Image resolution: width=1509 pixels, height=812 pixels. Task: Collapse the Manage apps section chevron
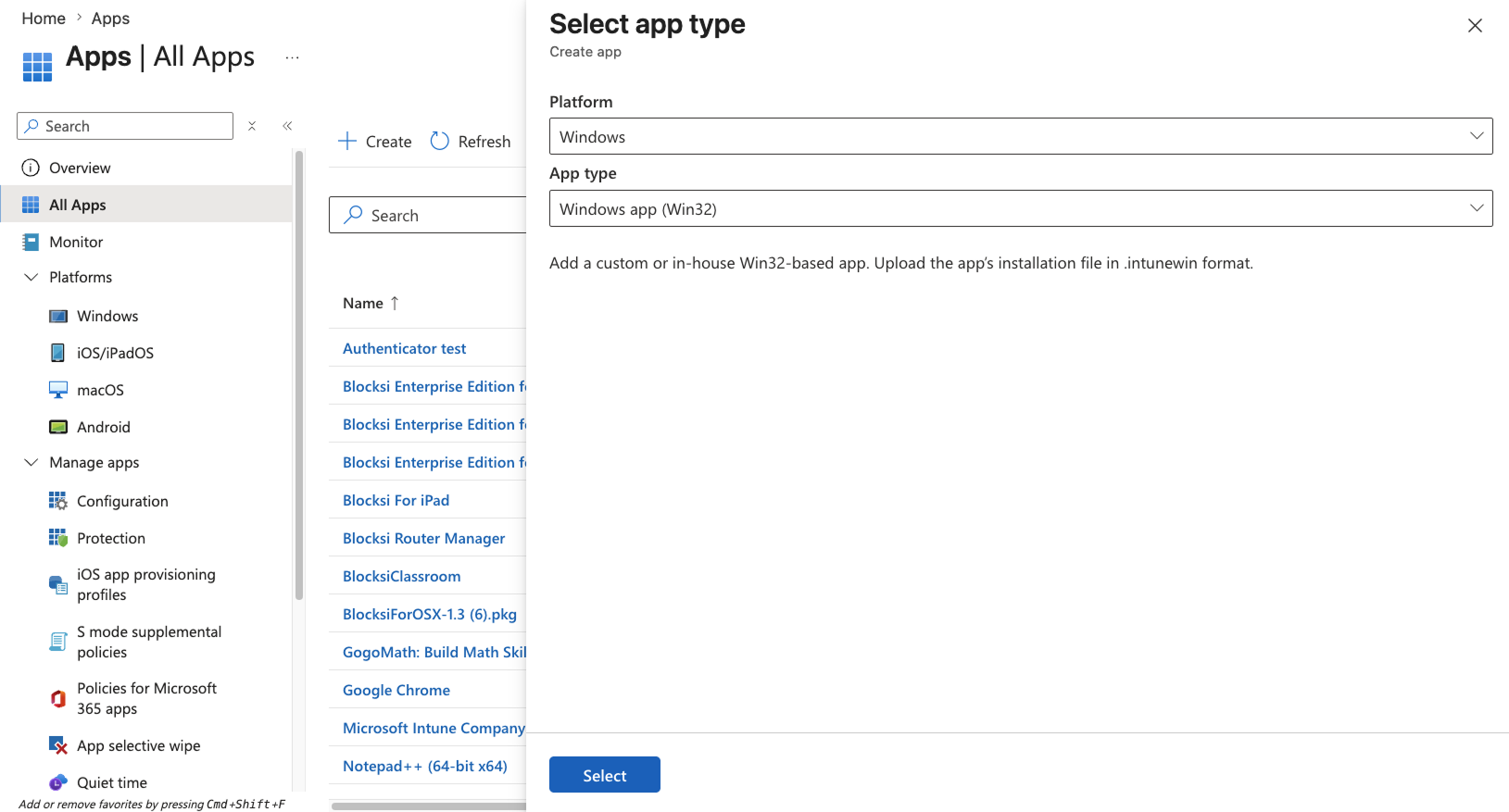31,462
